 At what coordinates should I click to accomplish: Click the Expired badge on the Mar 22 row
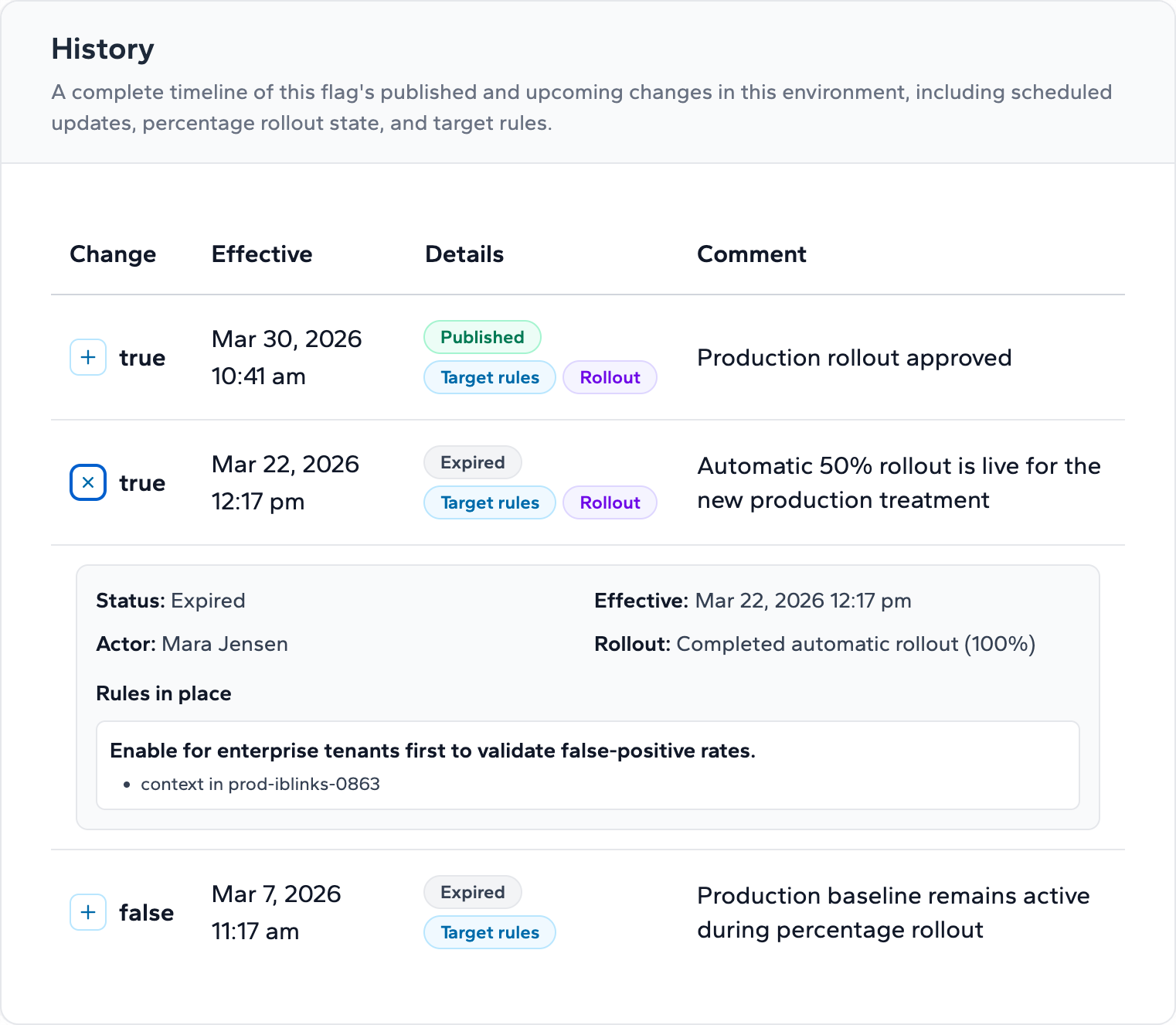pyautogui.click(x=472, y=462)
